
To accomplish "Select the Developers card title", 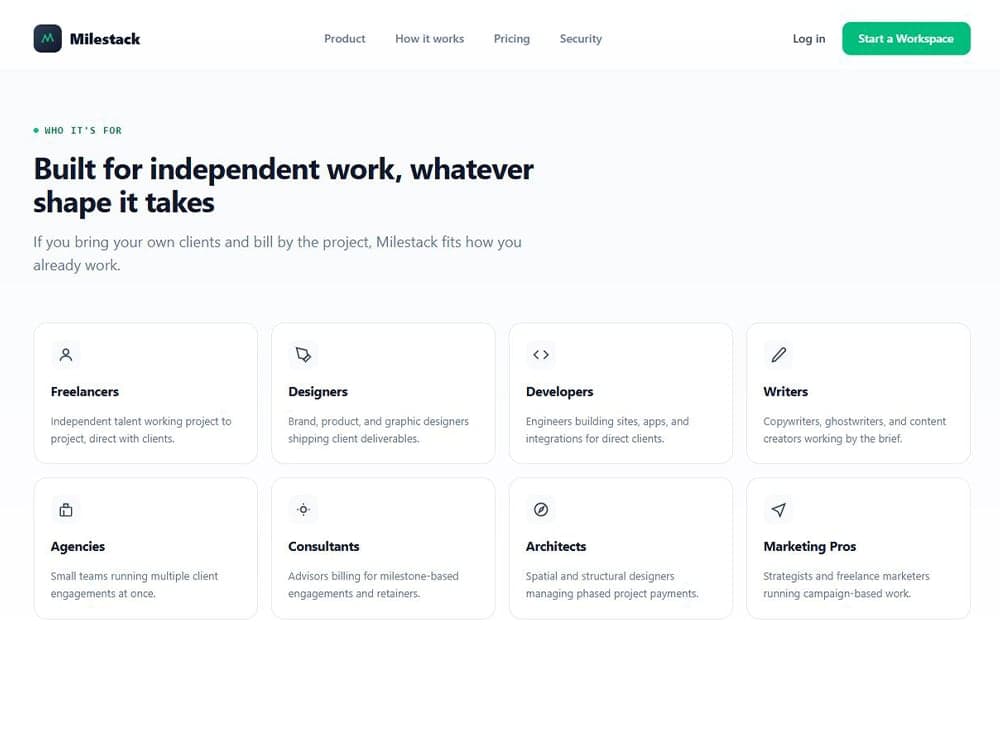I will pyautogui.click(x=559, y=392).
